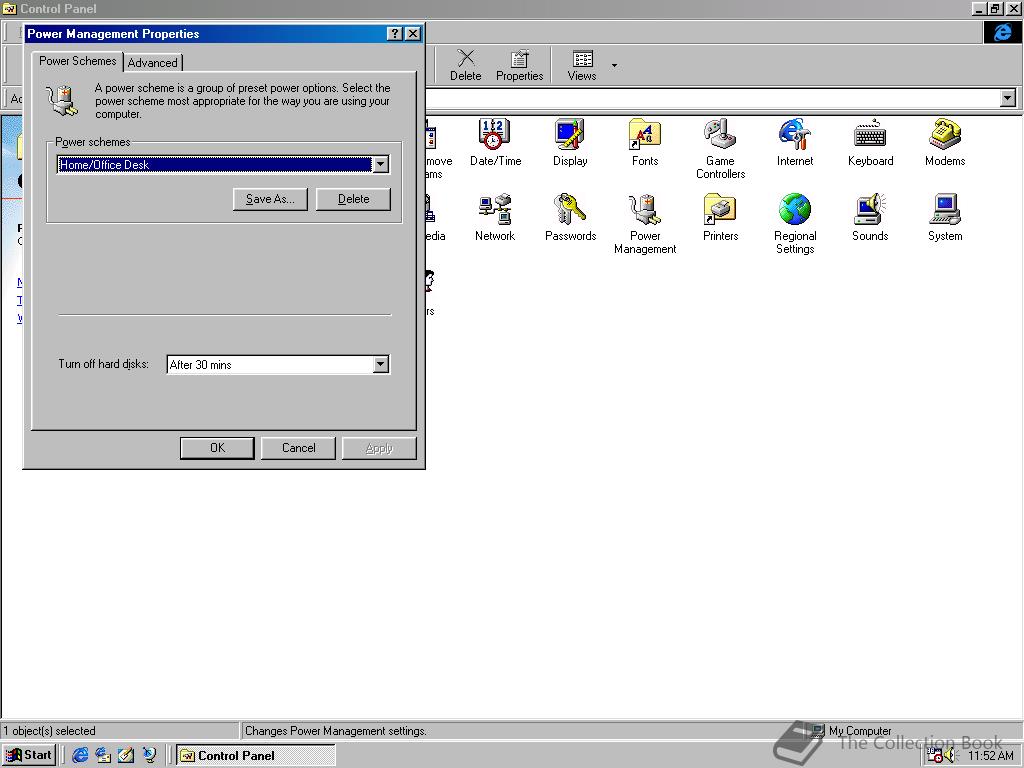Click the View Channels quick launch icon
The image size is (1024, 768).
click(x=150, y=755)
